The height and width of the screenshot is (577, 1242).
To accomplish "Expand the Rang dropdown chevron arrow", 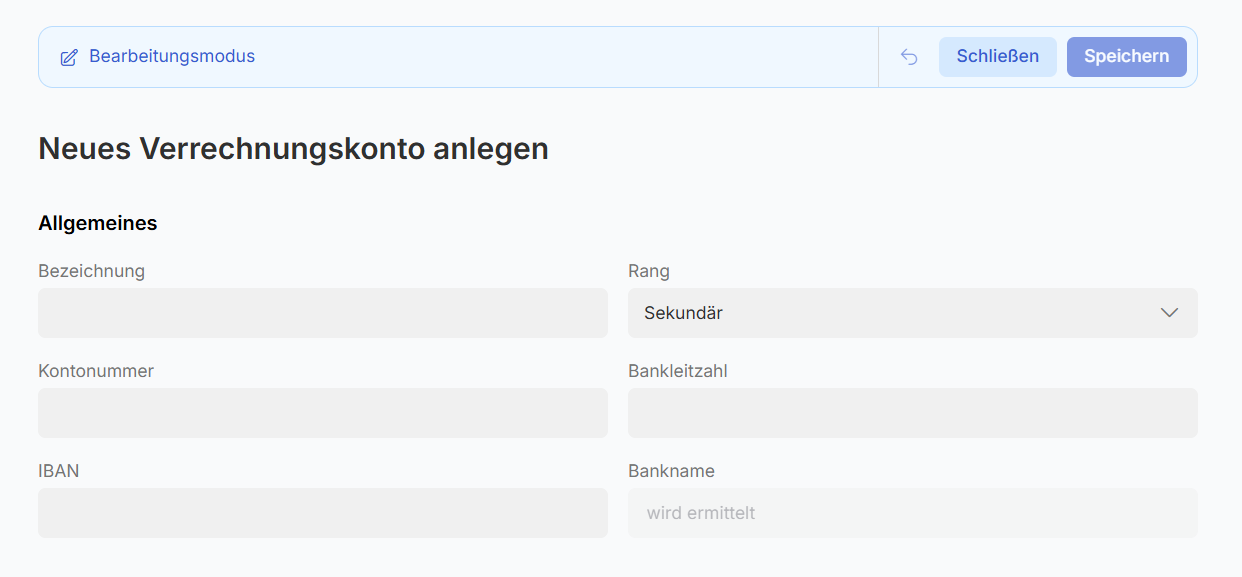I will coord(1169,313).
